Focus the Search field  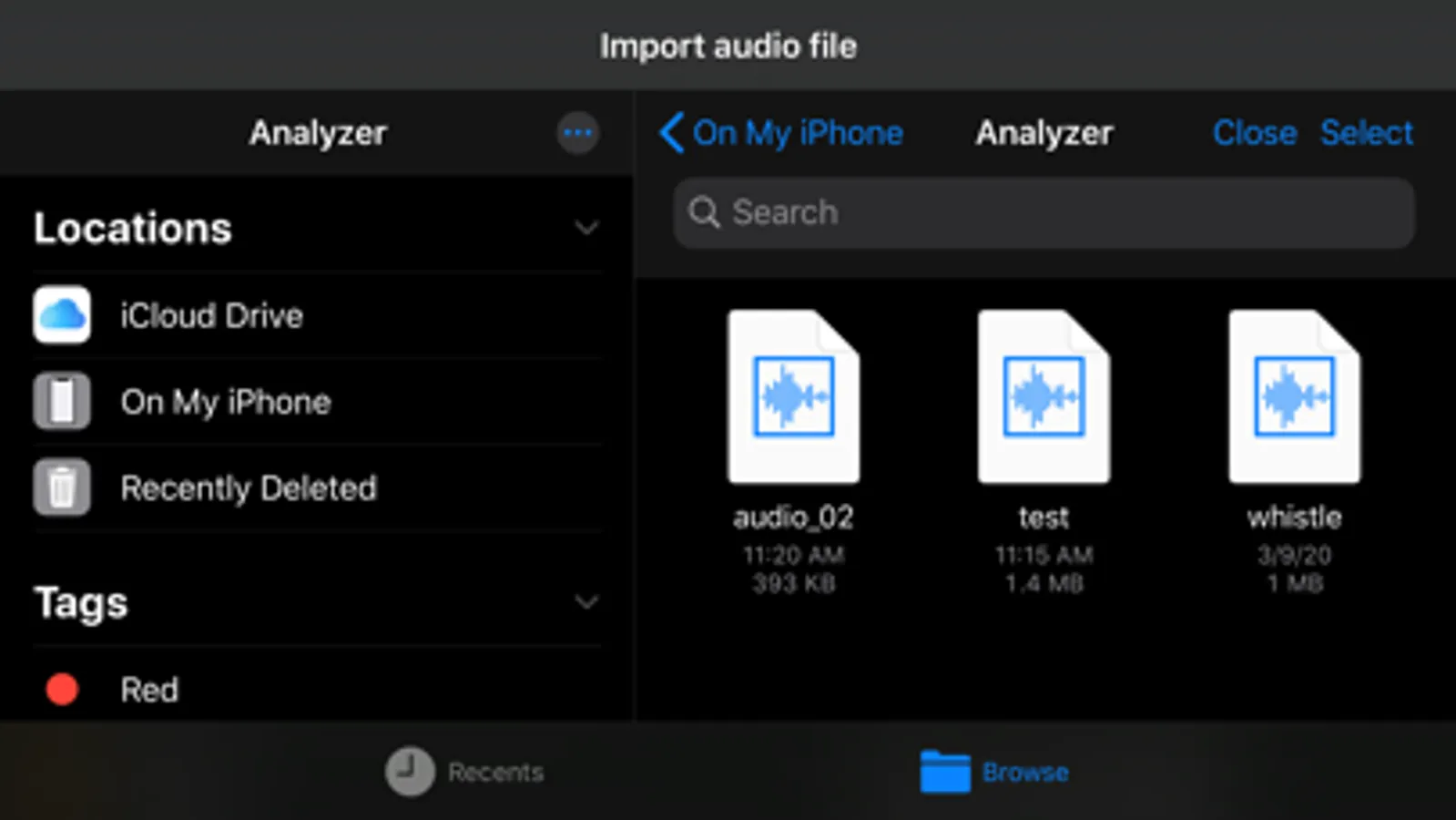point(1044,213)
